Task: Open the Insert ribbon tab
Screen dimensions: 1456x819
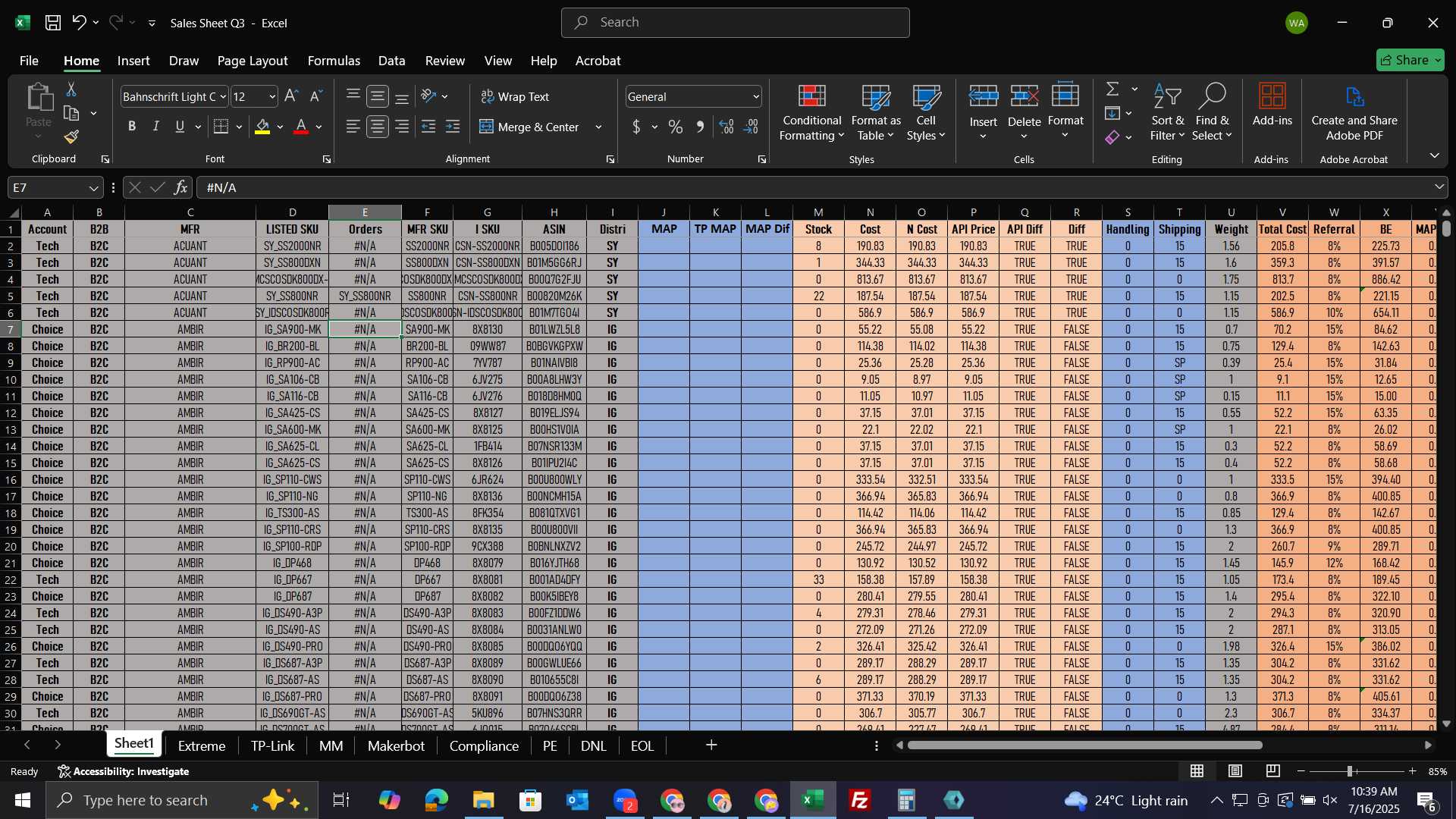Action: [x=133, y=61]
